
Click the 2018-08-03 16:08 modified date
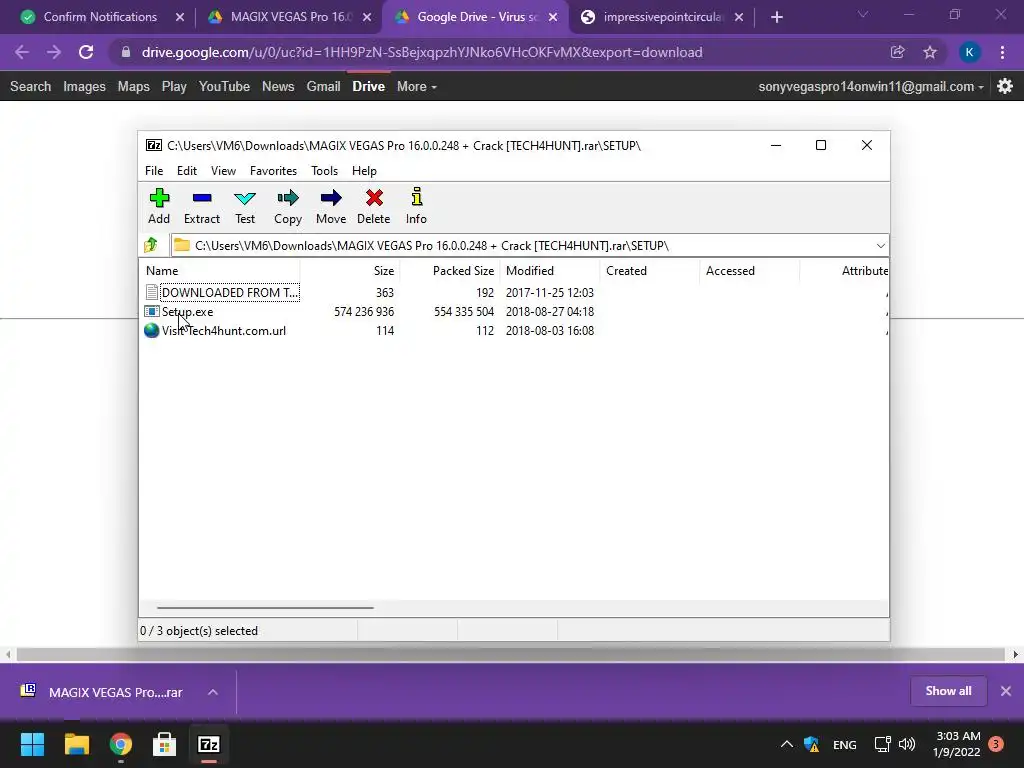[x=550, y=330]
